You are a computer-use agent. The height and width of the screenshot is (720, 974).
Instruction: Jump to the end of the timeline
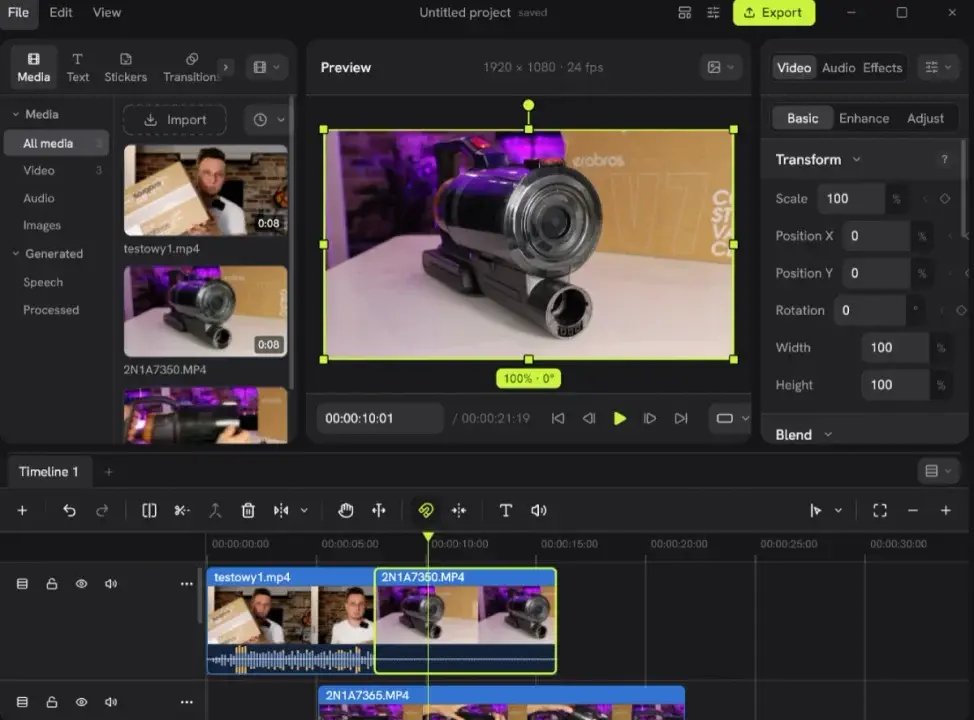click(x=681, y=419)
